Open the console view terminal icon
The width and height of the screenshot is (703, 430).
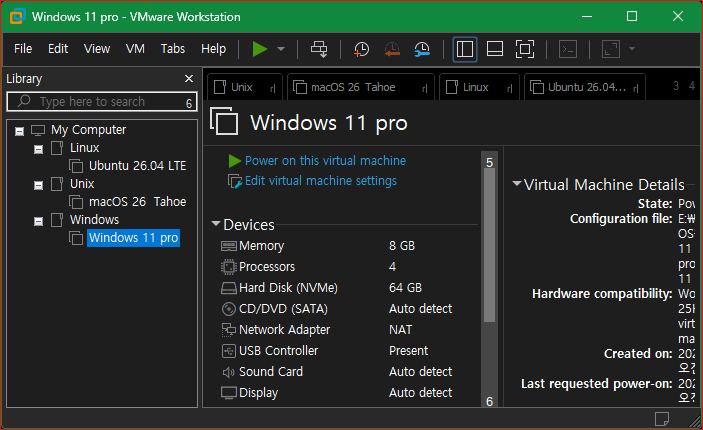[568, 49]
